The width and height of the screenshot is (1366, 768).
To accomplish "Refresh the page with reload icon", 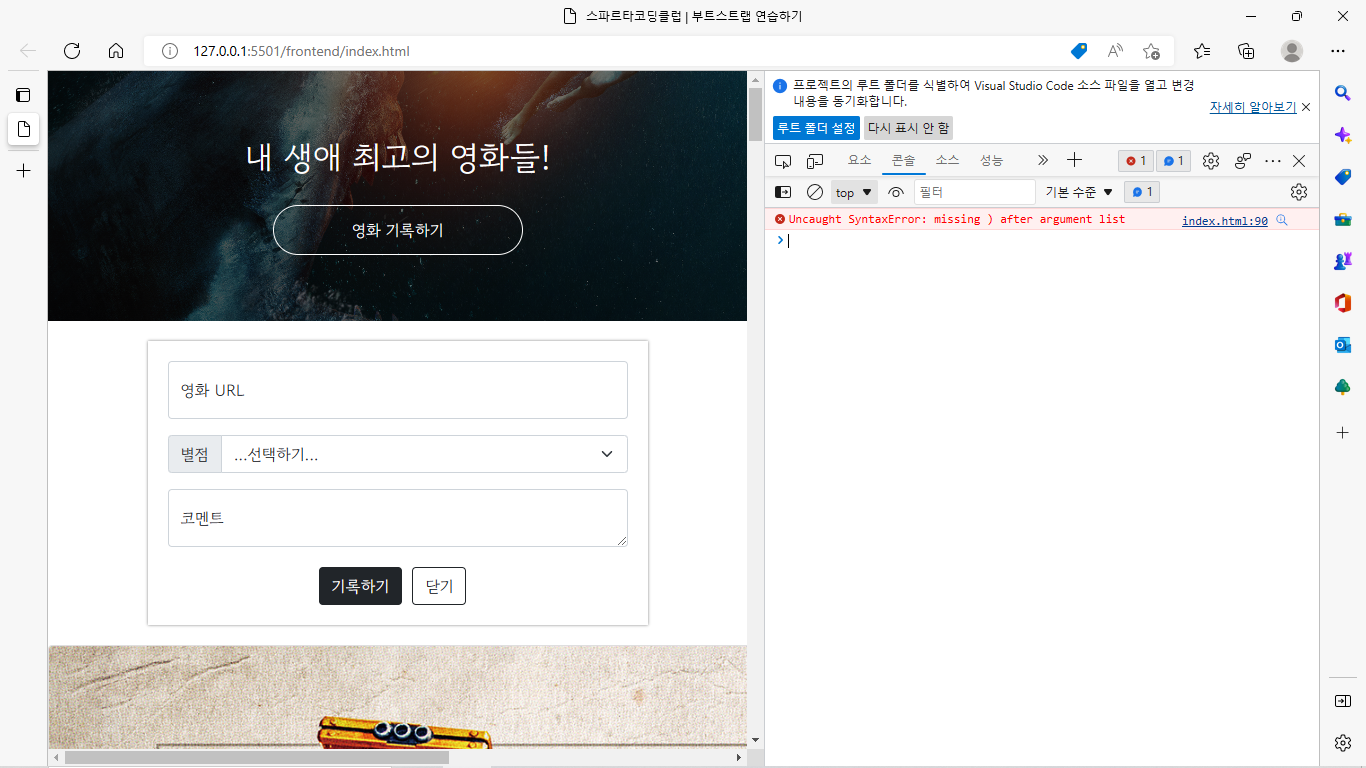I will click(72, 51).
